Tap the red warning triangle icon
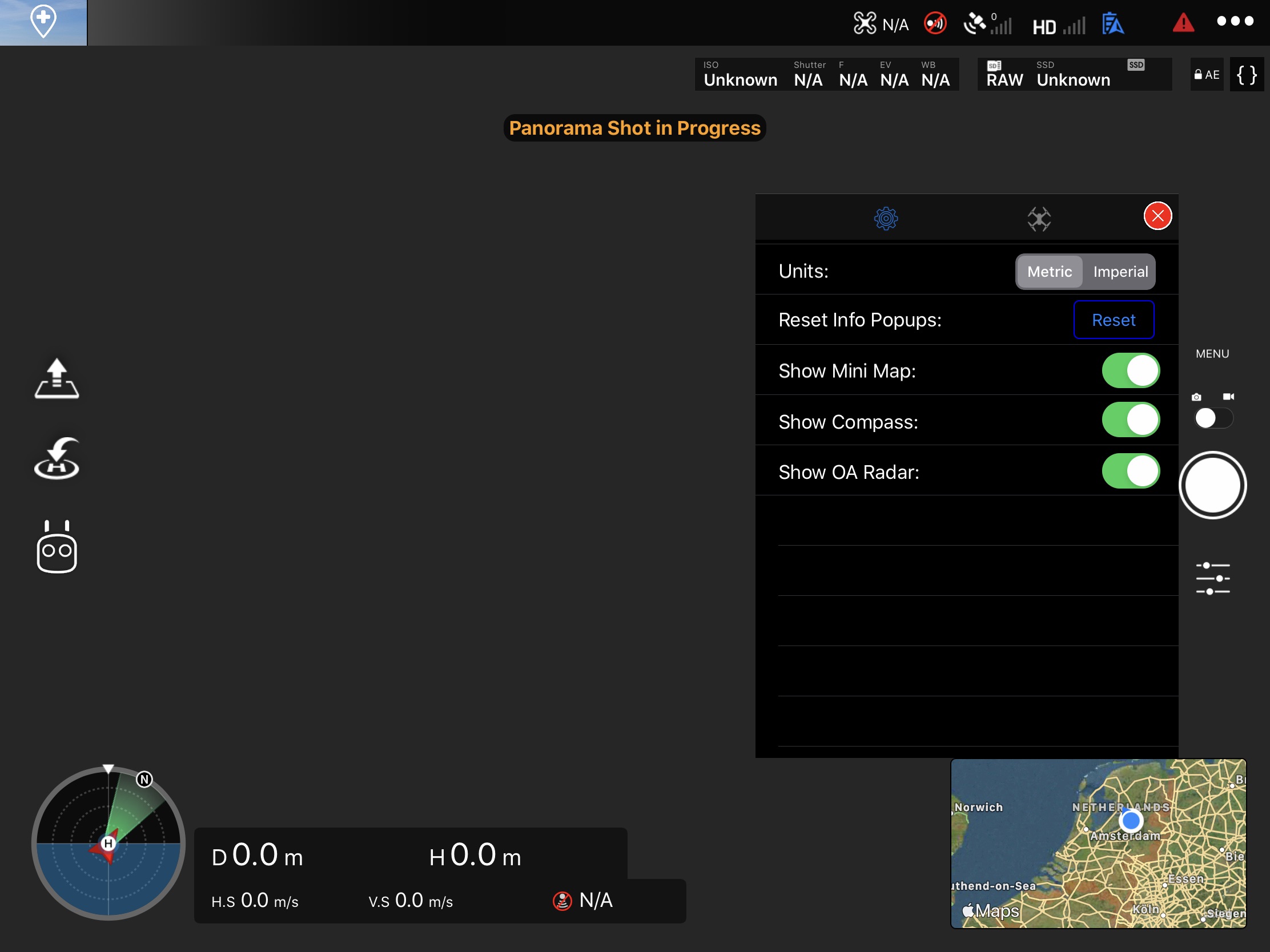The image size is (1270, 952). pos(1183,23)
